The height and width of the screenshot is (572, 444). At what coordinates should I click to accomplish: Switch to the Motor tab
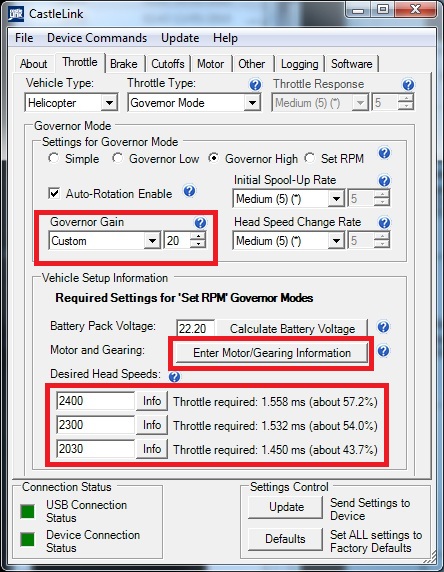(211, 64)
